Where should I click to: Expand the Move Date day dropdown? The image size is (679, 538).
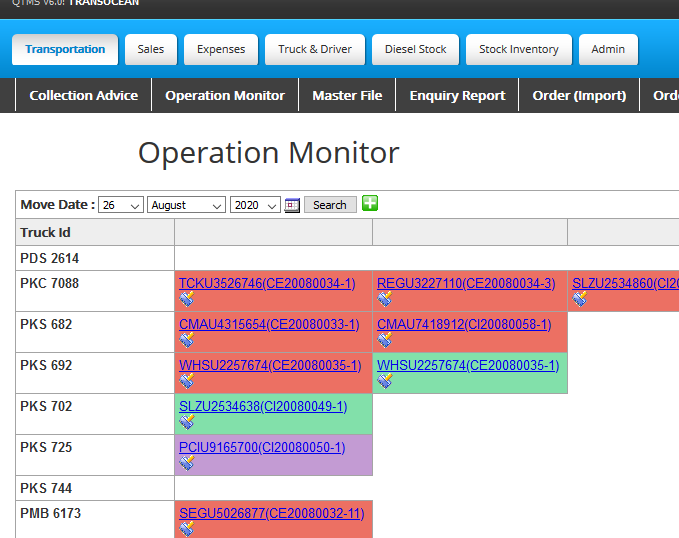click(121, 205)
